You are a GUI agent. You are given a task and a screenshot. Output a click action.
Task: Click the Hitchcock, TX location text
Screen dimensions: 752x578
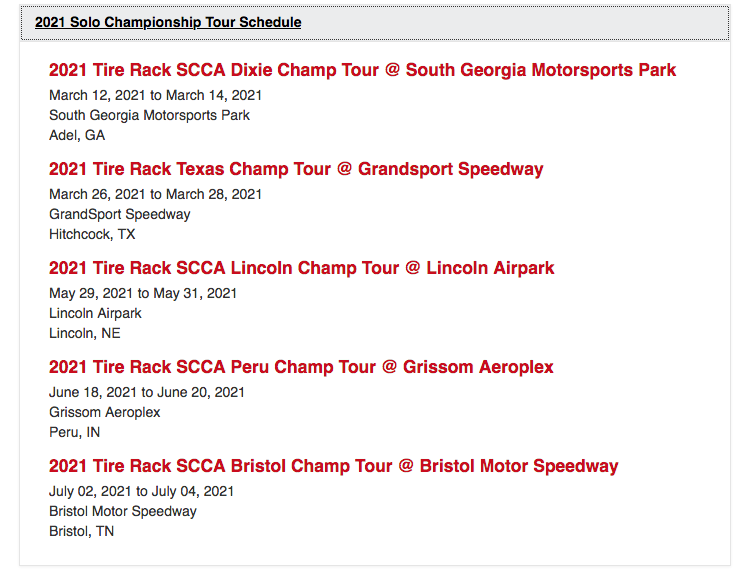(x=92, y=234)
